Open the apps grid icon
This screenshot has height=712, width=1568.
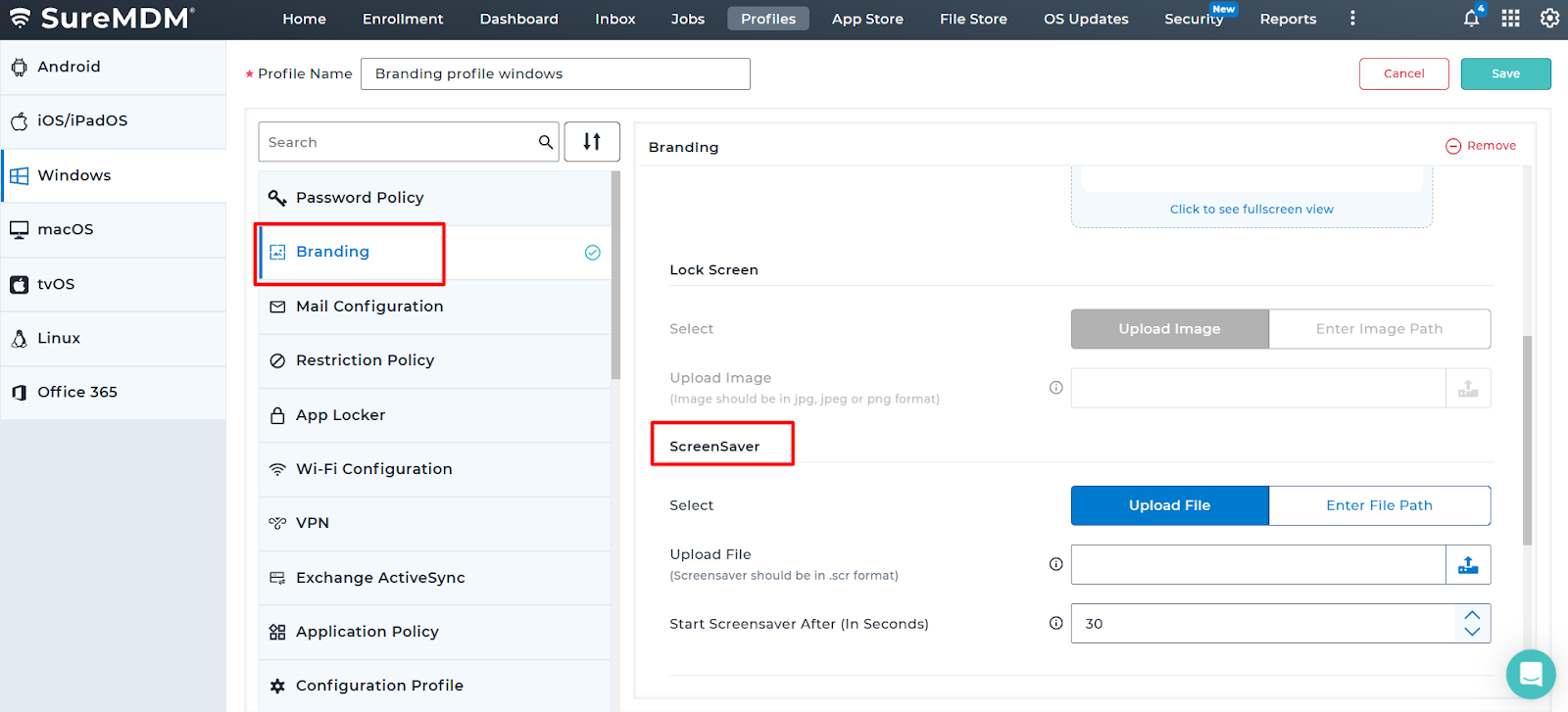pos(1510,19)
